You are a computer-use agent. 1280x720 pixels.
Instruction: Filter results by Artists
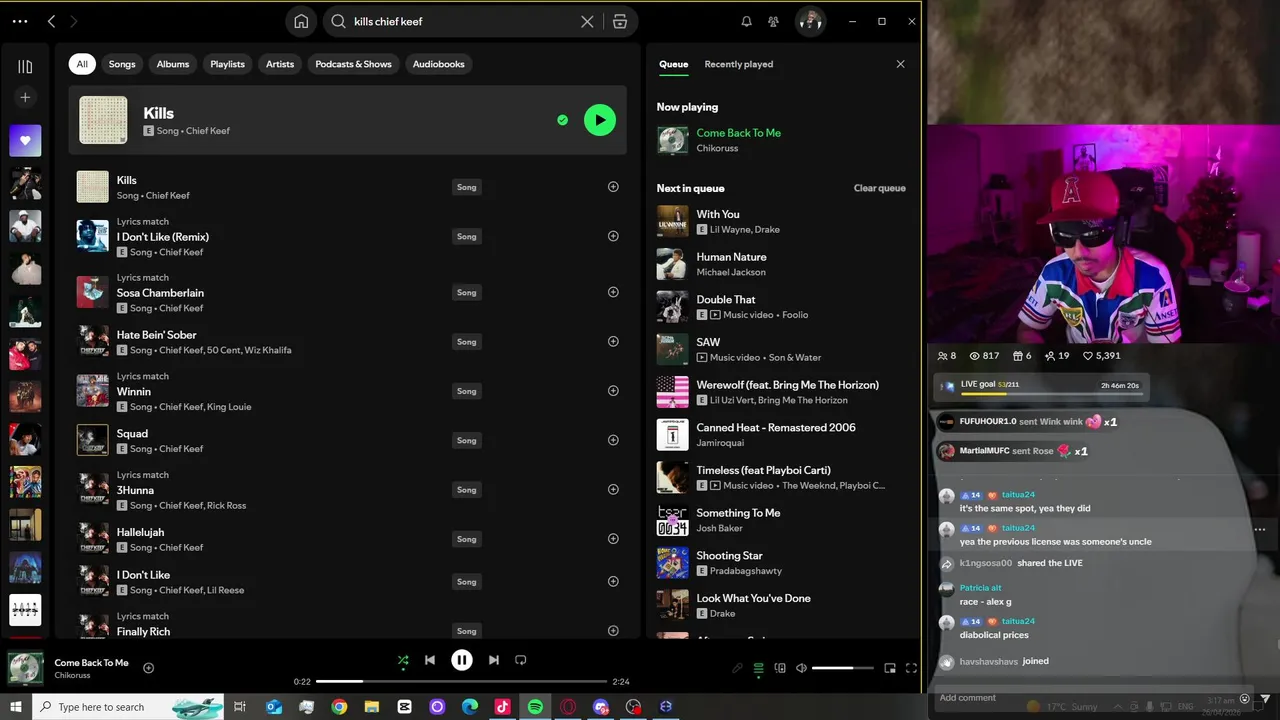[x=280, y=64]
